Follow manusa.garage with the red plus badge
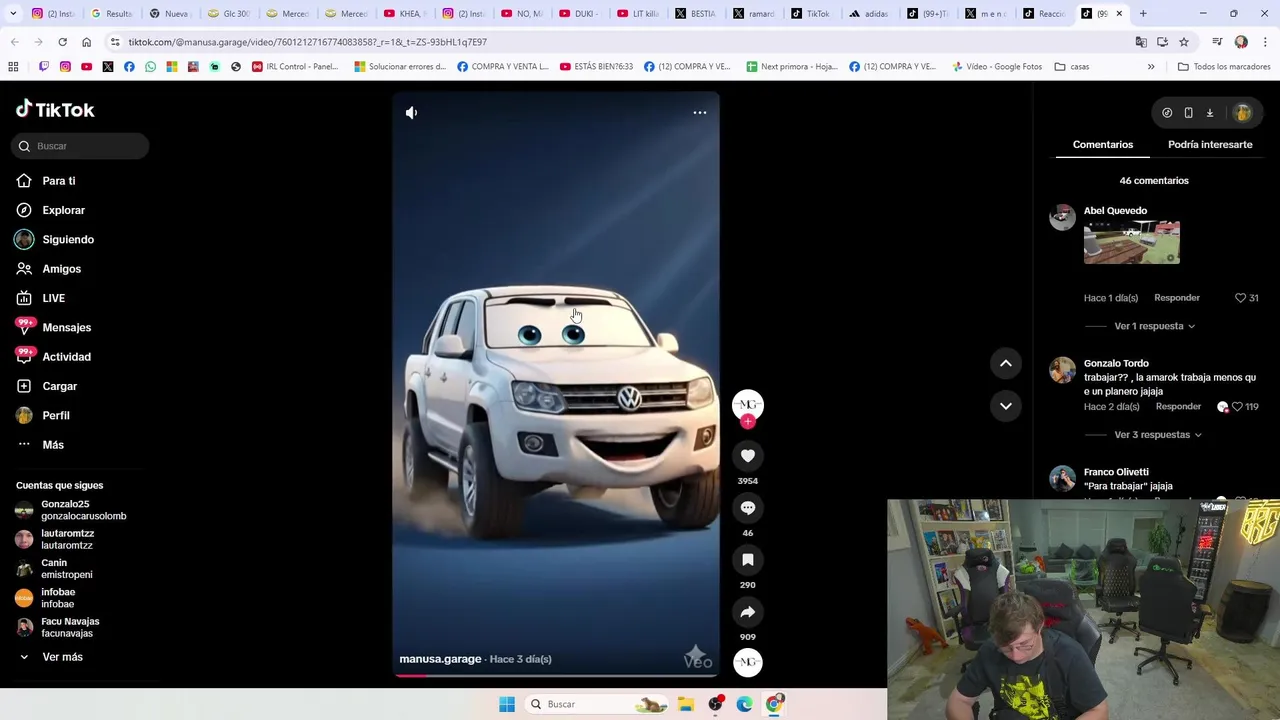The height and width of the screenshot is (720, 1280). coord(748,422)
